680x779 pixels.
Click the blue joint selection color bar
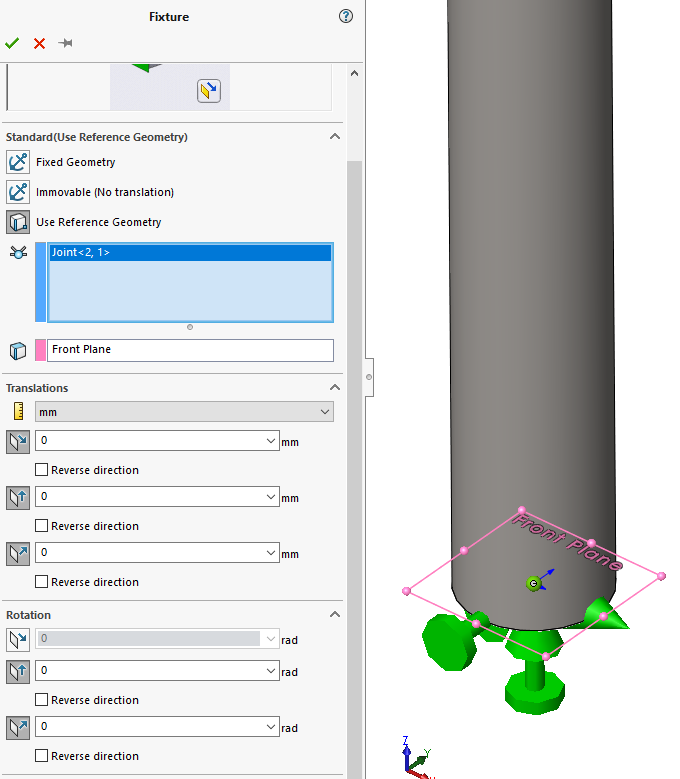pyautogui.click(x=41, y=282)
